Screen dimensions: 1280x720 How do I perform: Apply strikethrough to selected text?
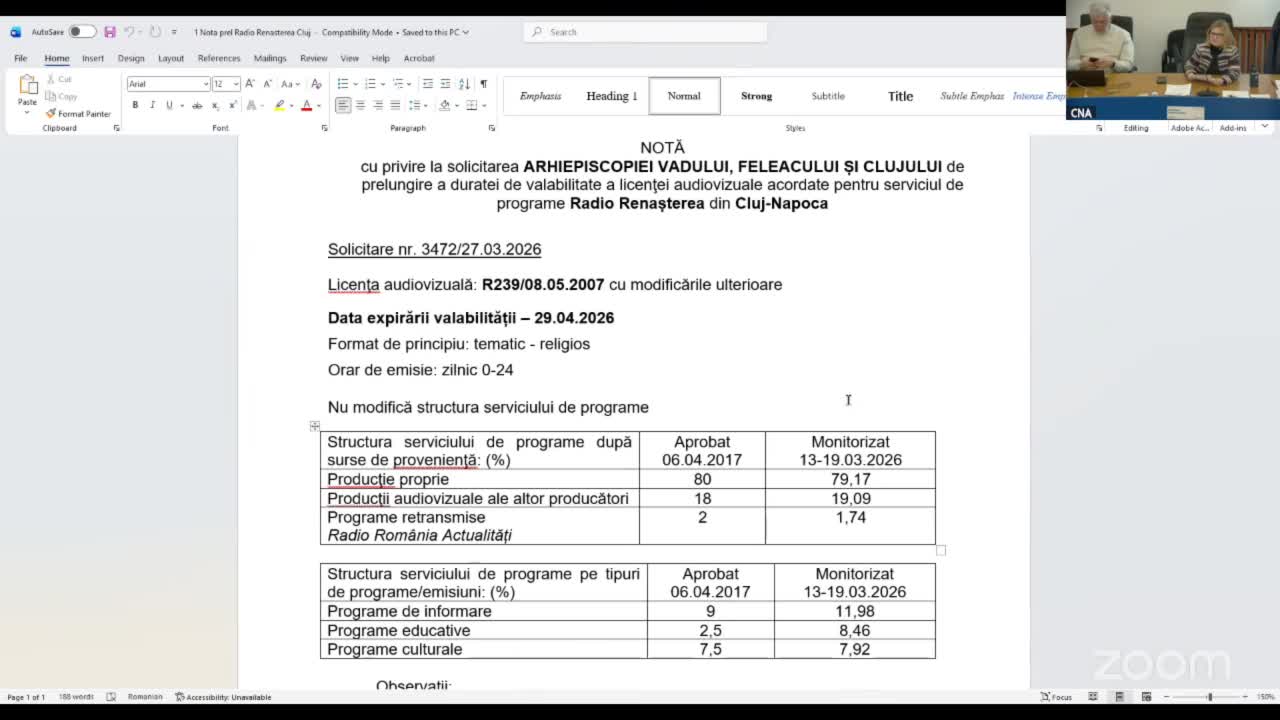point(198,104)
